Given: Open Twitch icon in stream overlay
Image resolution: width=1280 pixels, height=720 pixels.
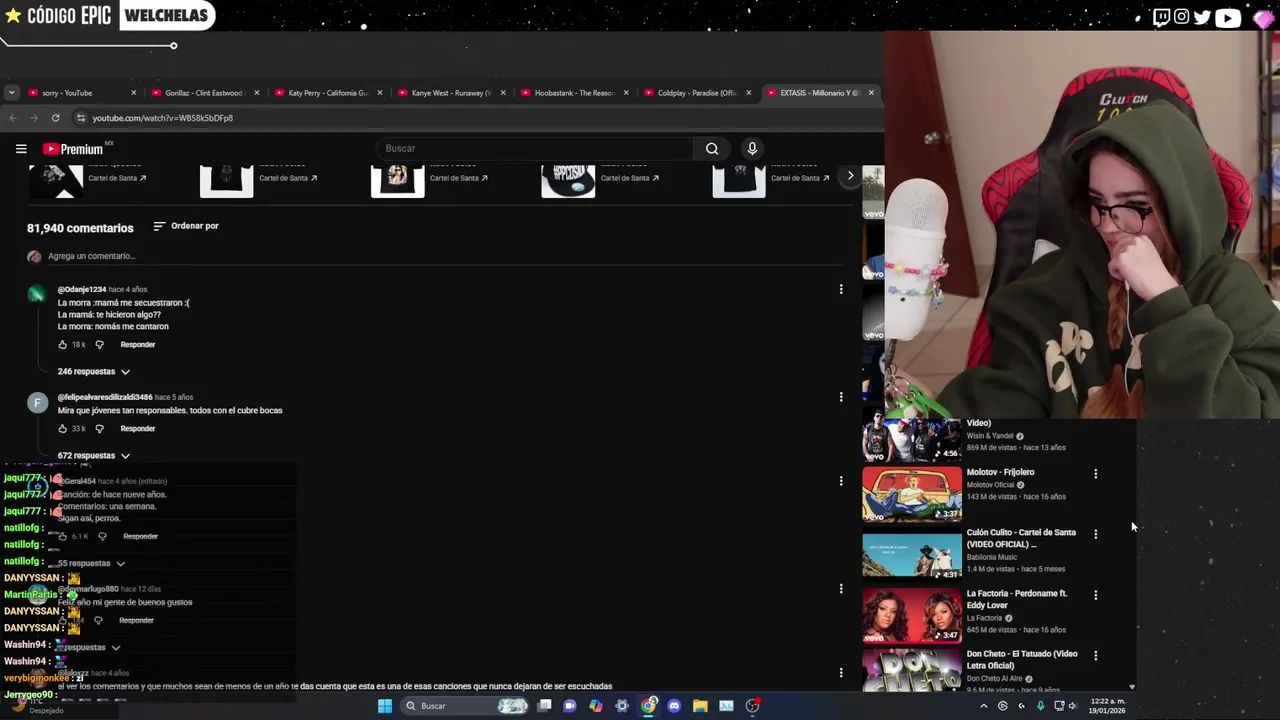Looking at the screenshot, I should (1161, 16).
